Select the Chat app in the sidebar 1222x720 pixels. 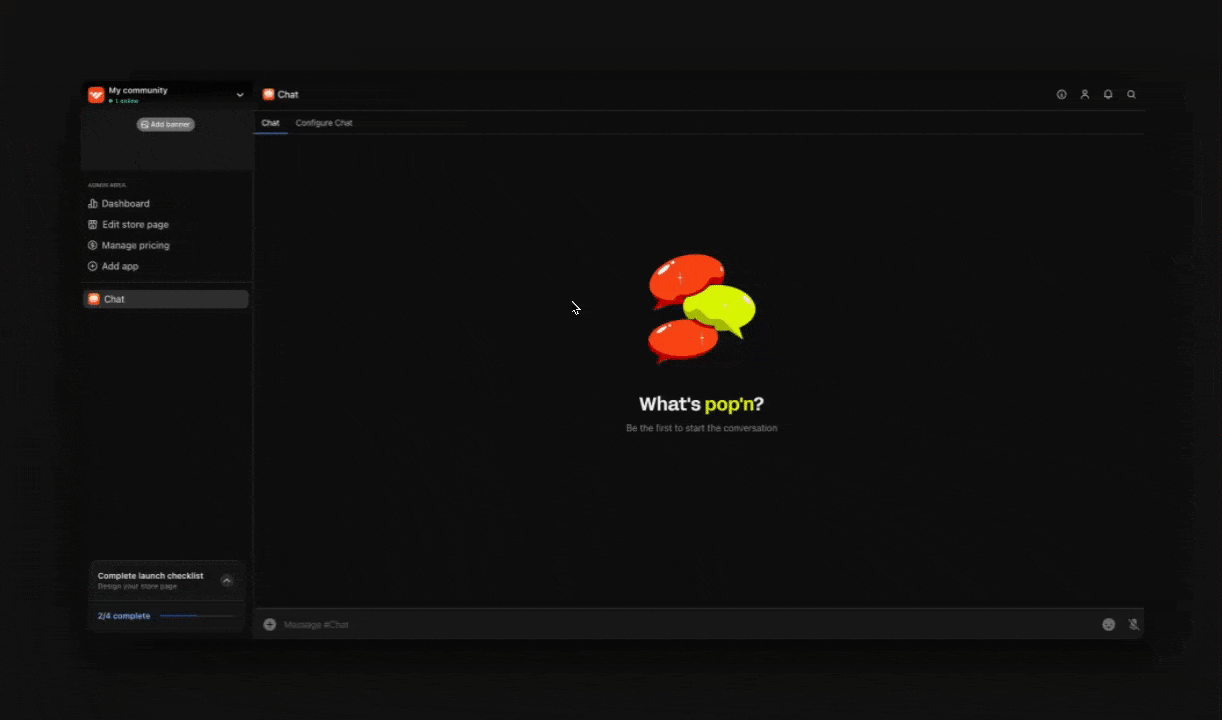(166, 299)
